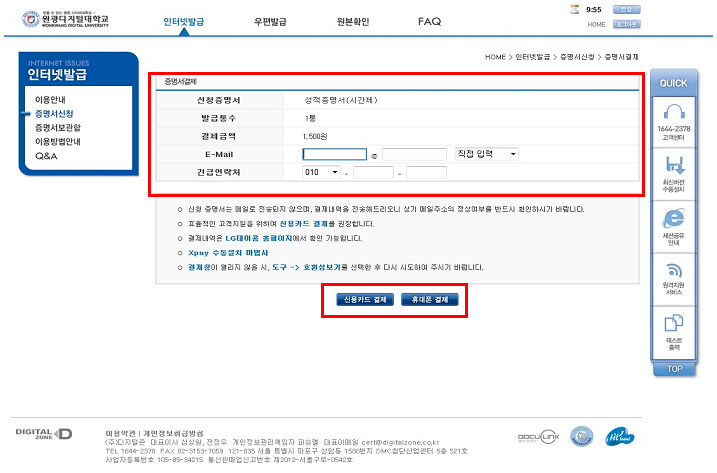This screenshot has height=473, width=717.
Task: Click the 9:55 remaining time text
Action: [x=594, y=10]
